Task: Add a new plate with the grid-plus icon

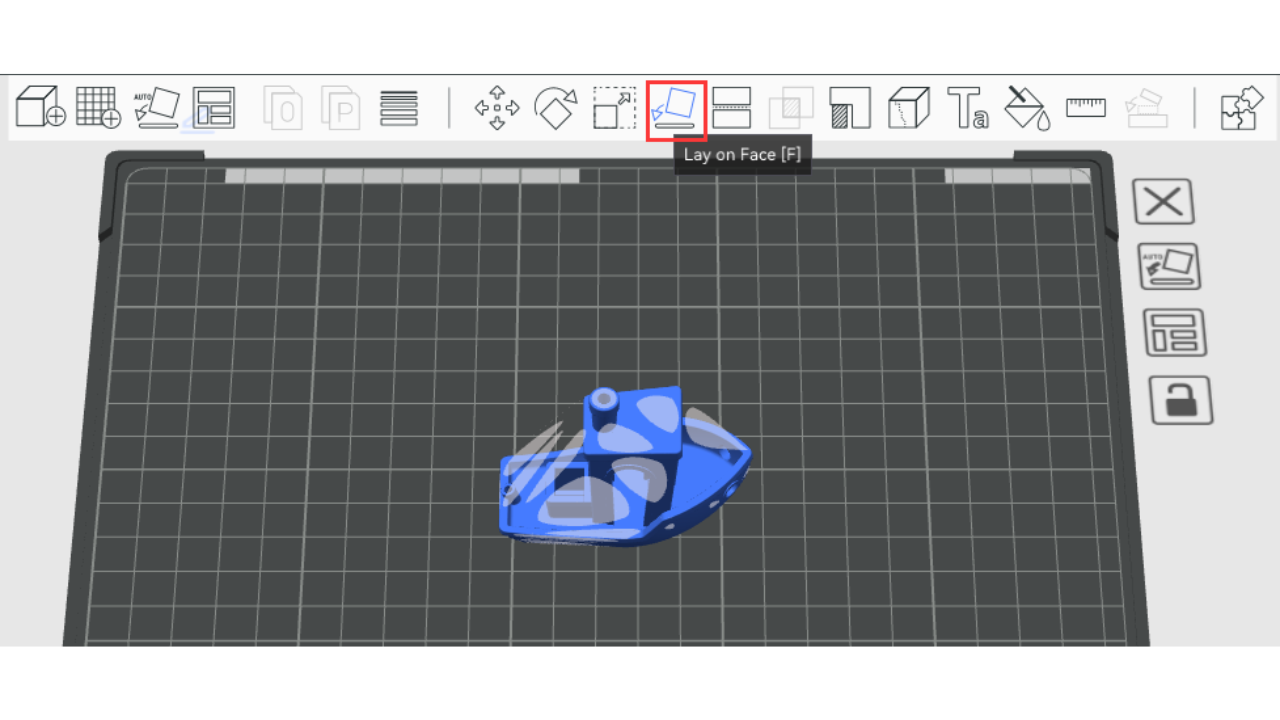Action: (98, 107)
